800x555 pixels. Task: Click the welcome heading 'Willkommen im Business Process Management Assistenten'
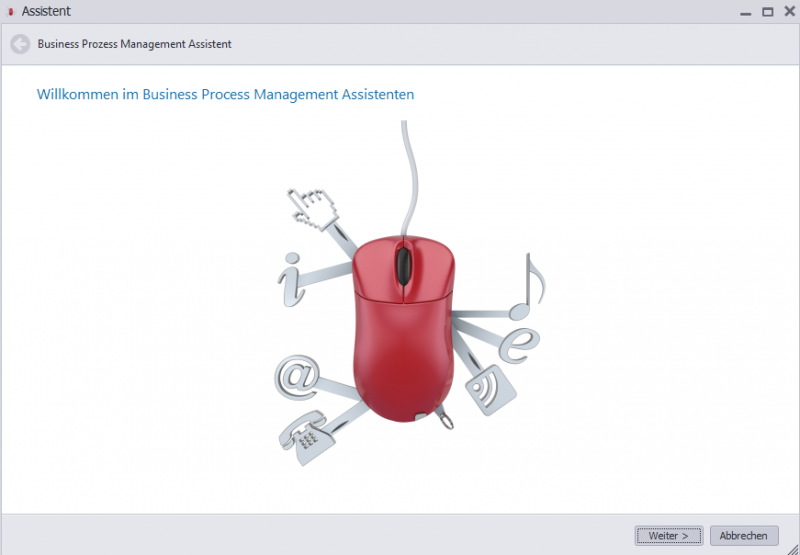(226, 94)
